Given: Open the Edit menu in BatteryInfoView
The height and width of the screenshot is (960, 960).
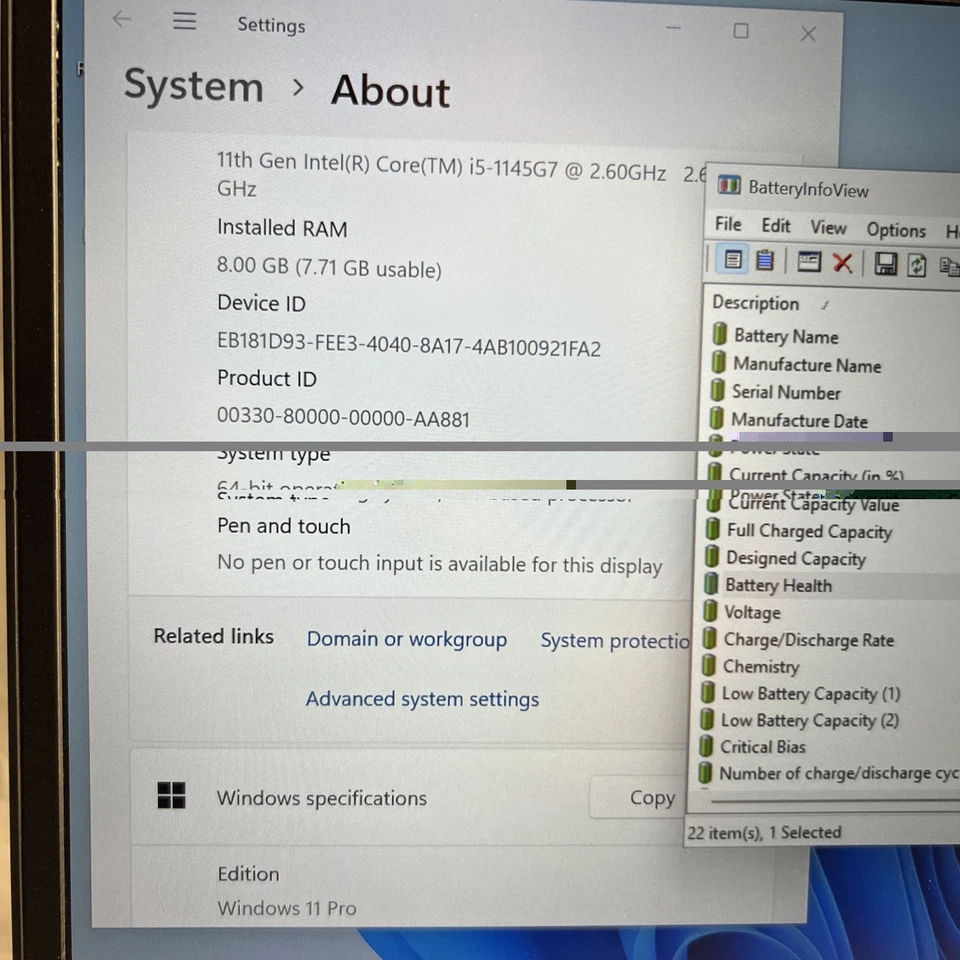Looking at the screenshot, I should [x=776, y=226].
